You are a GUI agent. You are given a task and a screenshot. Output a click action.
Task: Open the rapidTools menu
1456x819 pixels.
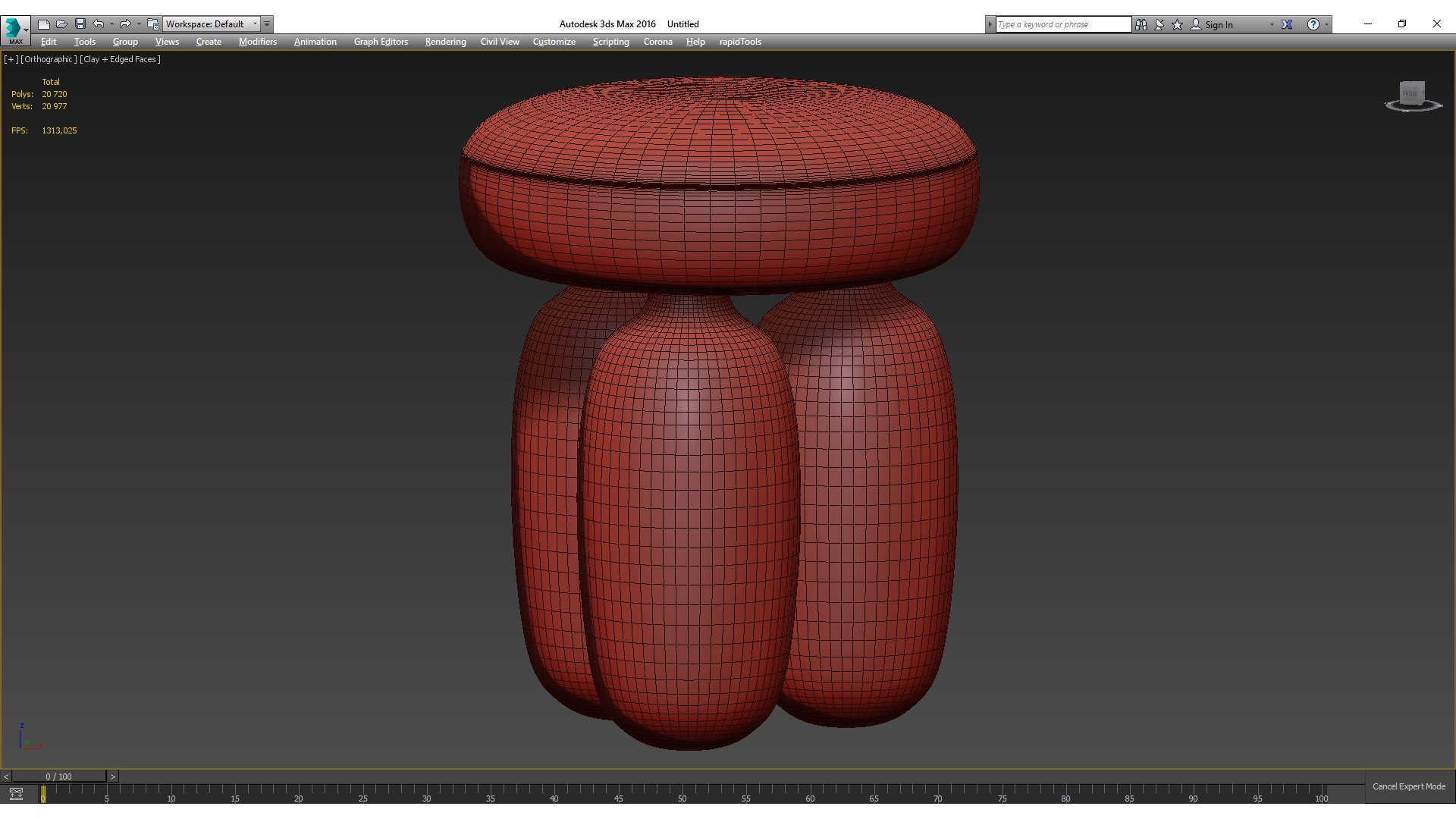[x=740, y=42]
